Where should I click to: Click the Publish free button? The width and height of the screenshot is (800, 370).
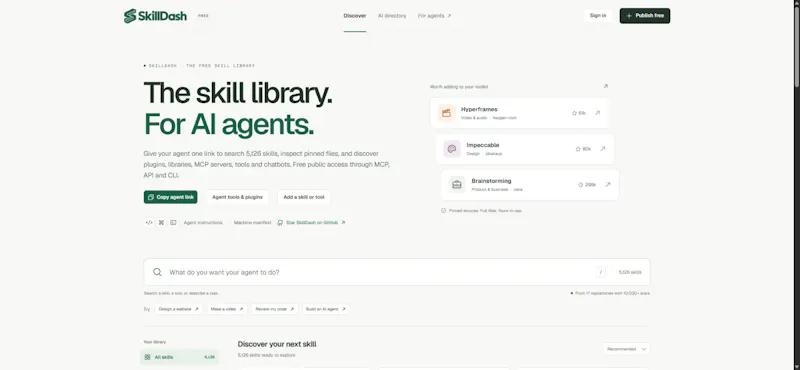(645, 16)
